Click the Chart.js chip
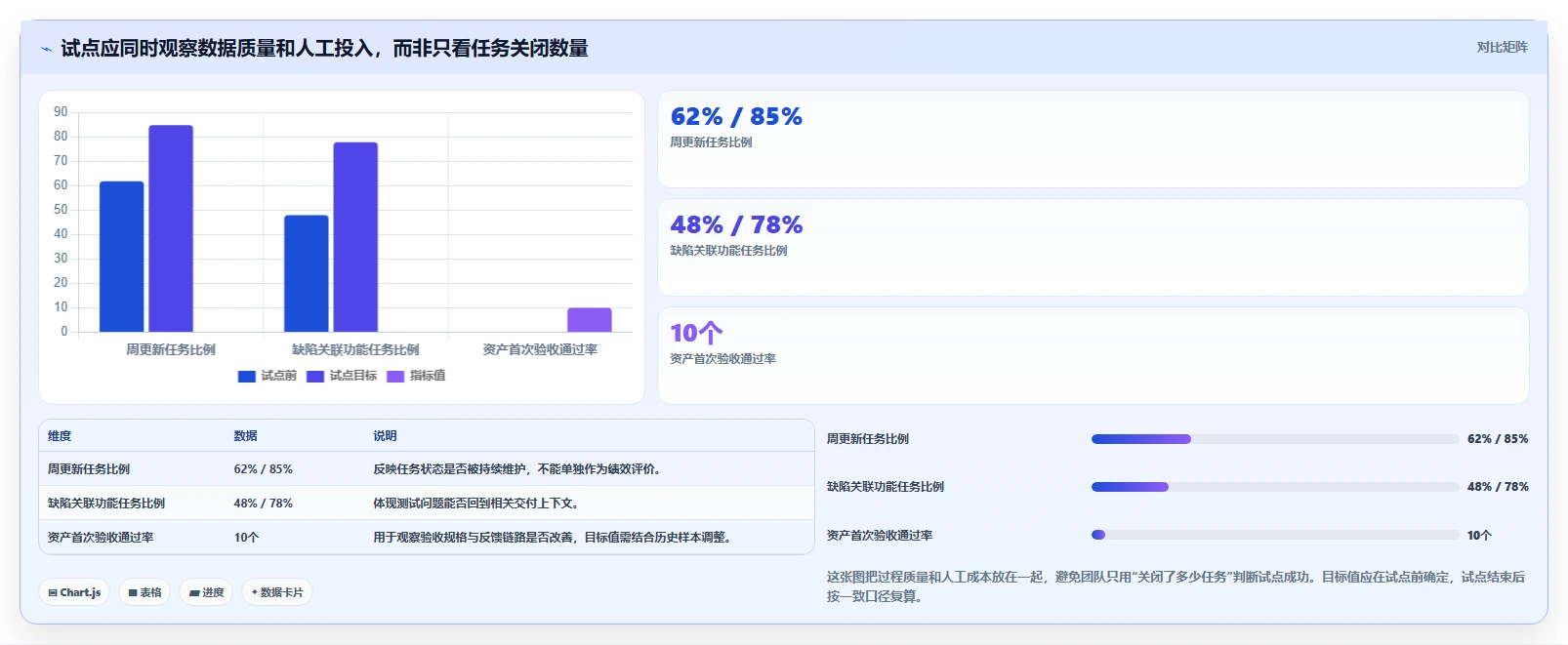Image resolution: width=1568 pixels, height=645 pixels. click(x=74, y=592)
